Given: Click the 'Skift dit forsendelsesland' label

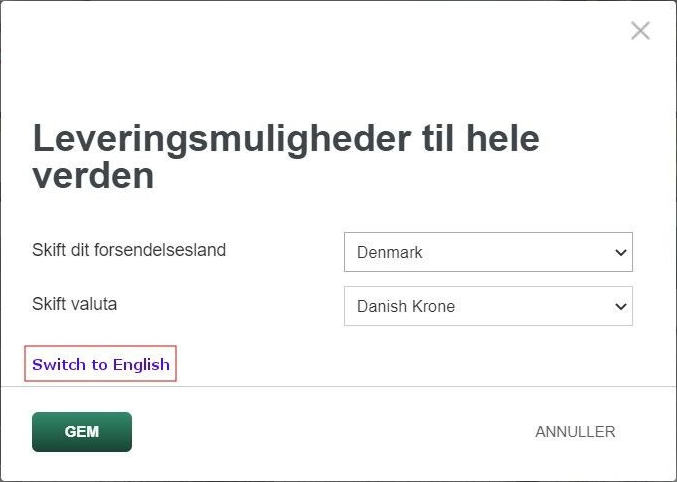Looking at the screenshot, I should click(129, 250).
